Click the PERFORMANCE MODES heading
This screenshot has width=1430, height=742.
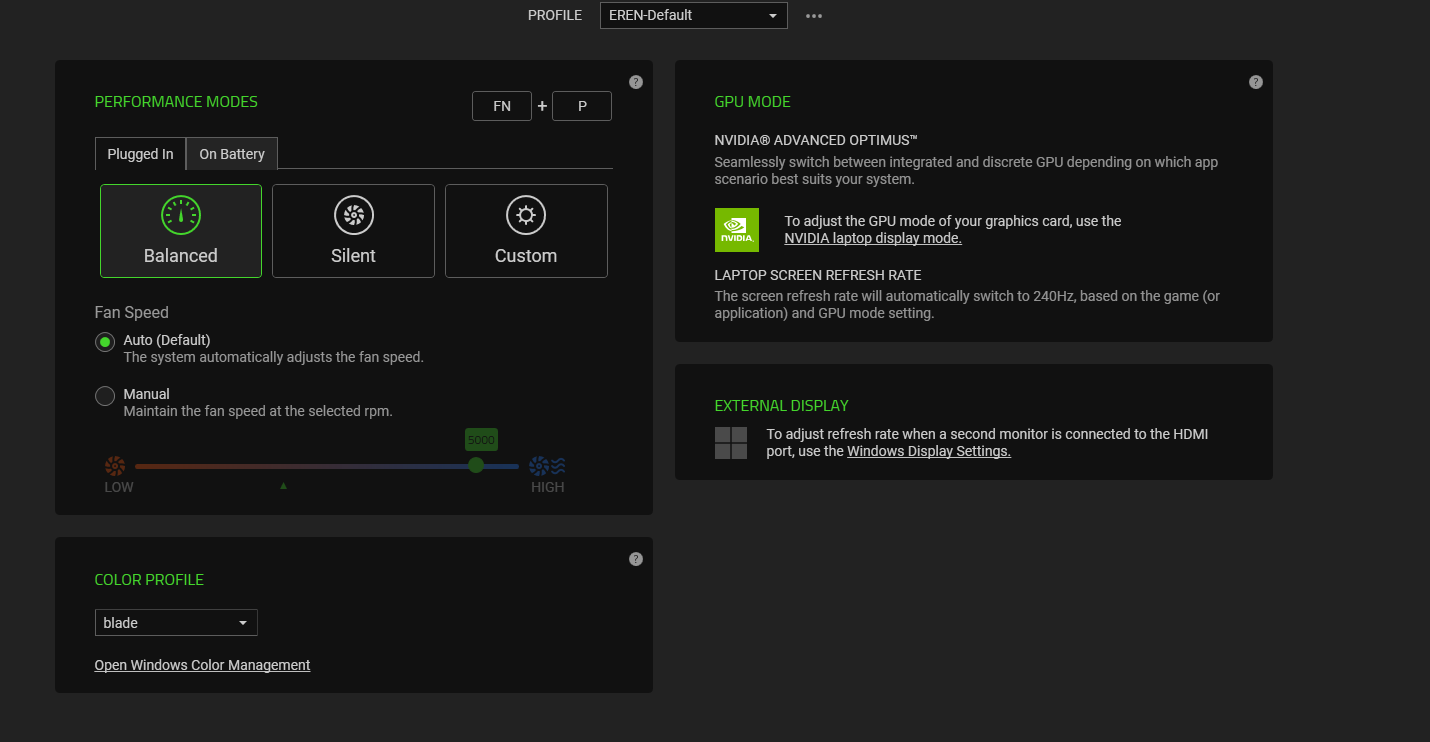pyautogui.click(x=176, y=102)
